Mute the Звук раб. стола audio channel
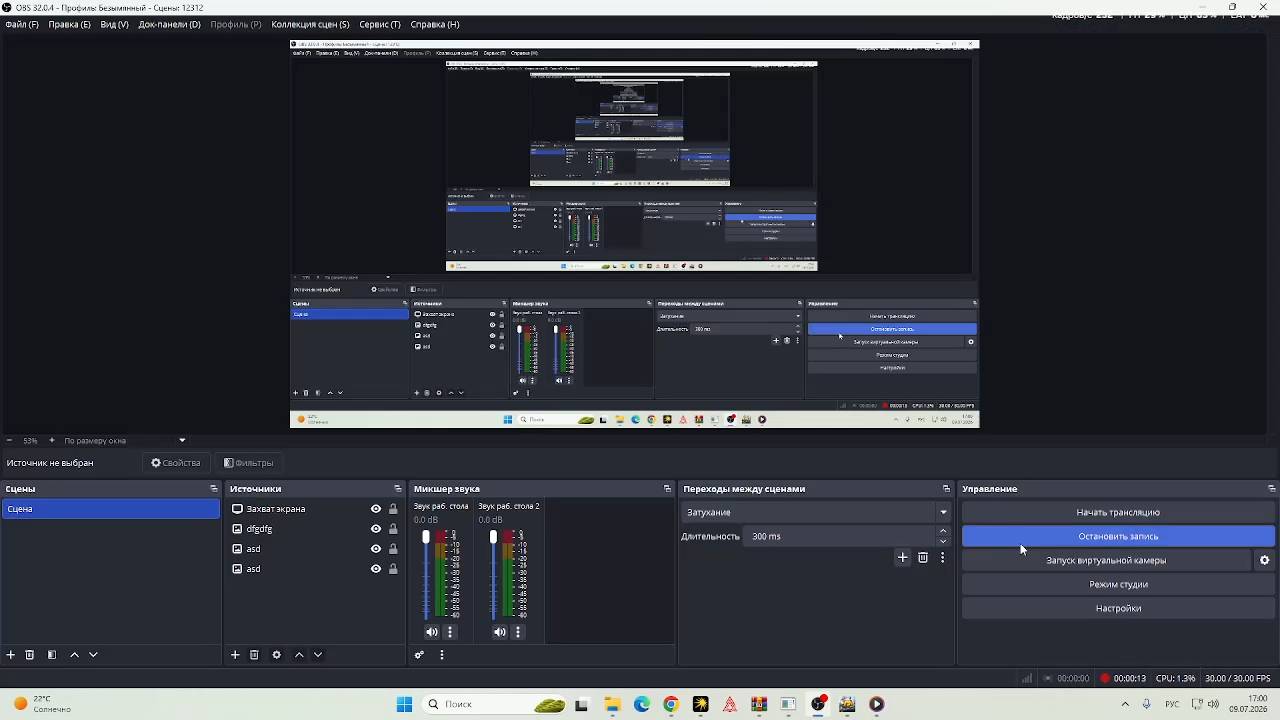Screen dimensions: 1280x720 pos(431,632)
